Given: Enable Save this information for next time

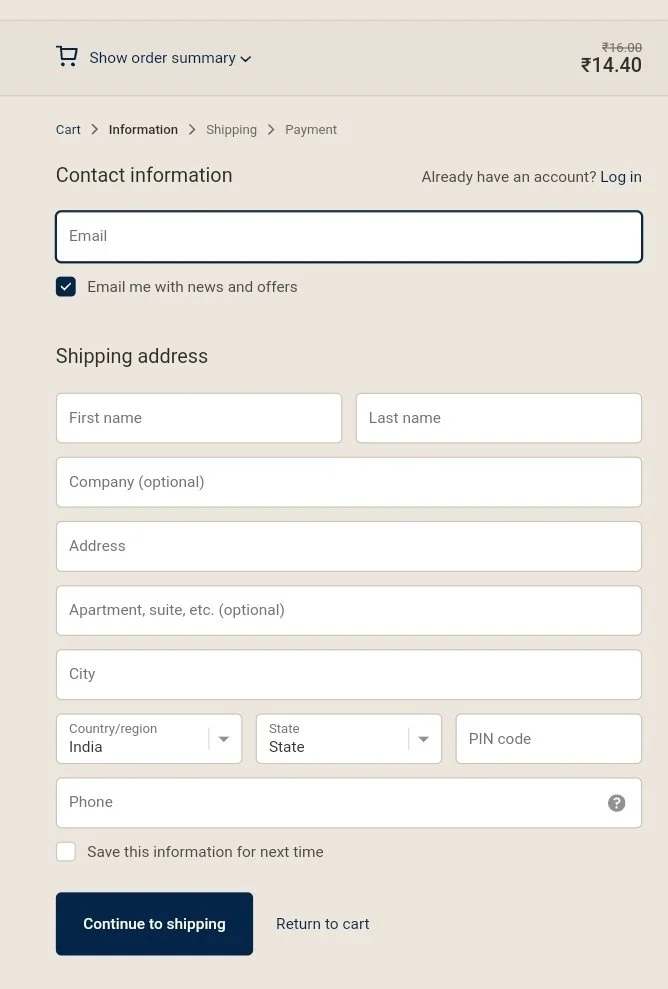Looking at the screenshot, I should [x=66, y=851].
